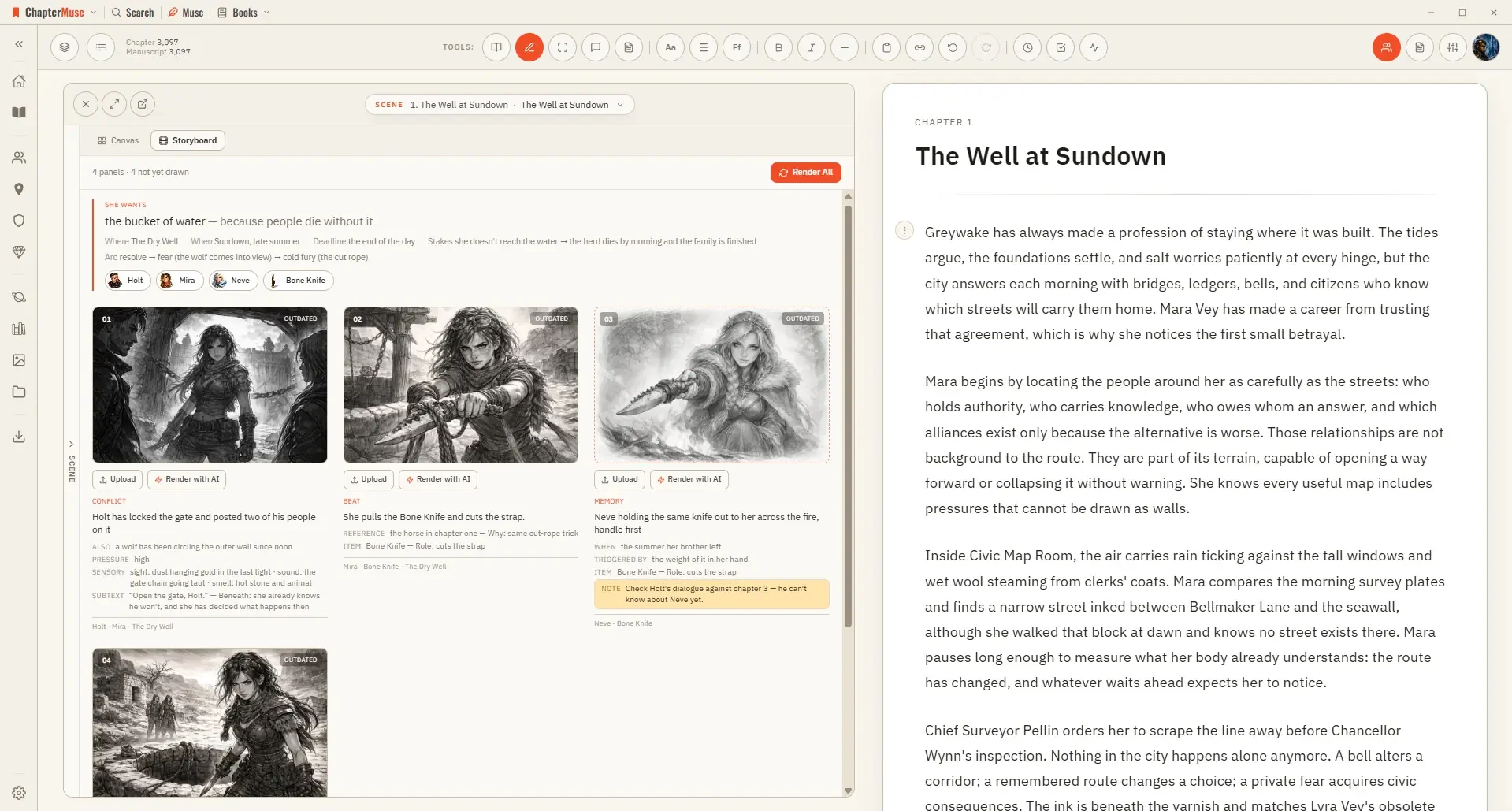The image size is (1512, 811).
Task: Click Upload under panel 02
Action: click(369, 479)
